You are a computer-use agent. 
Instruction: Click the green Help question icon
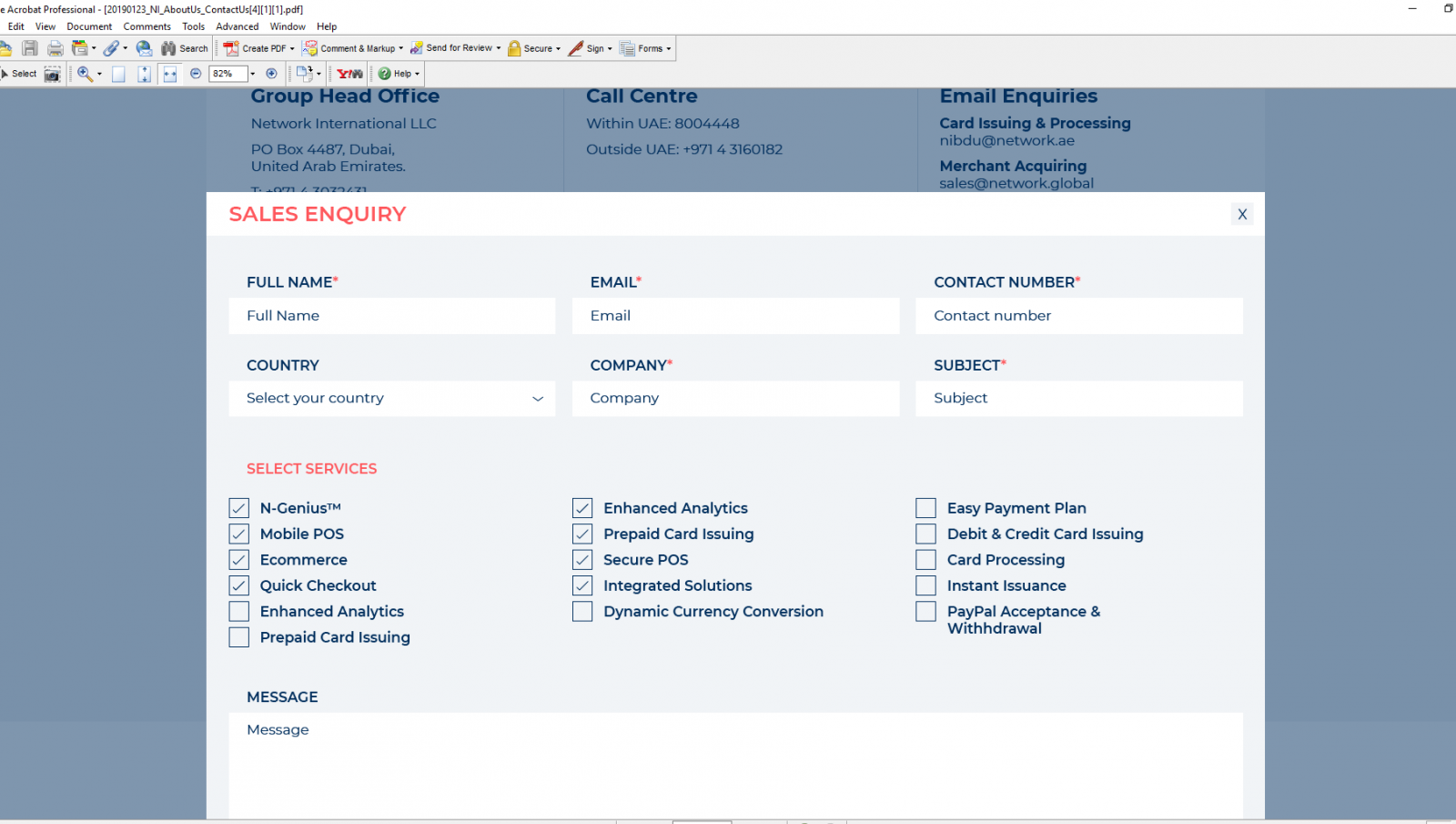click(385, 74)
